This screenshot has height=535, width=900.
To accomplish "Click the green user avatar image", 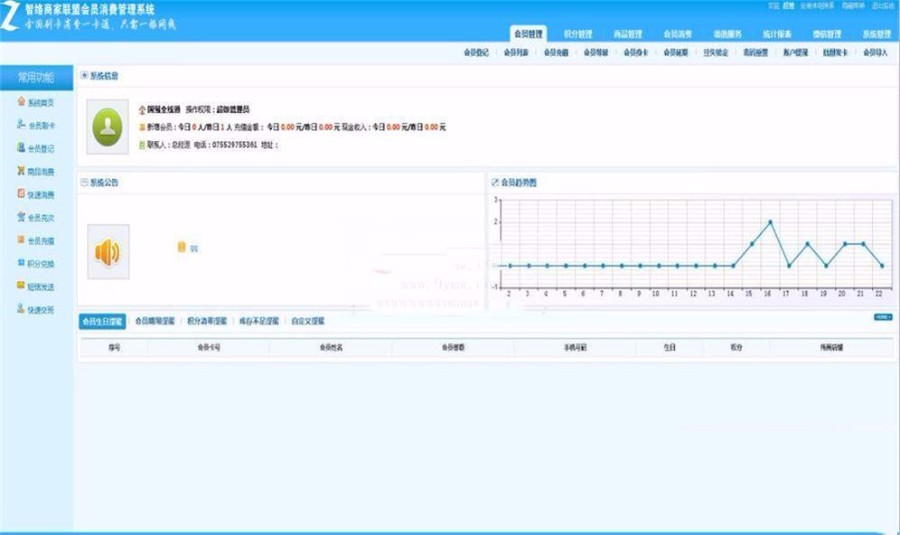I will coord(107,127).
